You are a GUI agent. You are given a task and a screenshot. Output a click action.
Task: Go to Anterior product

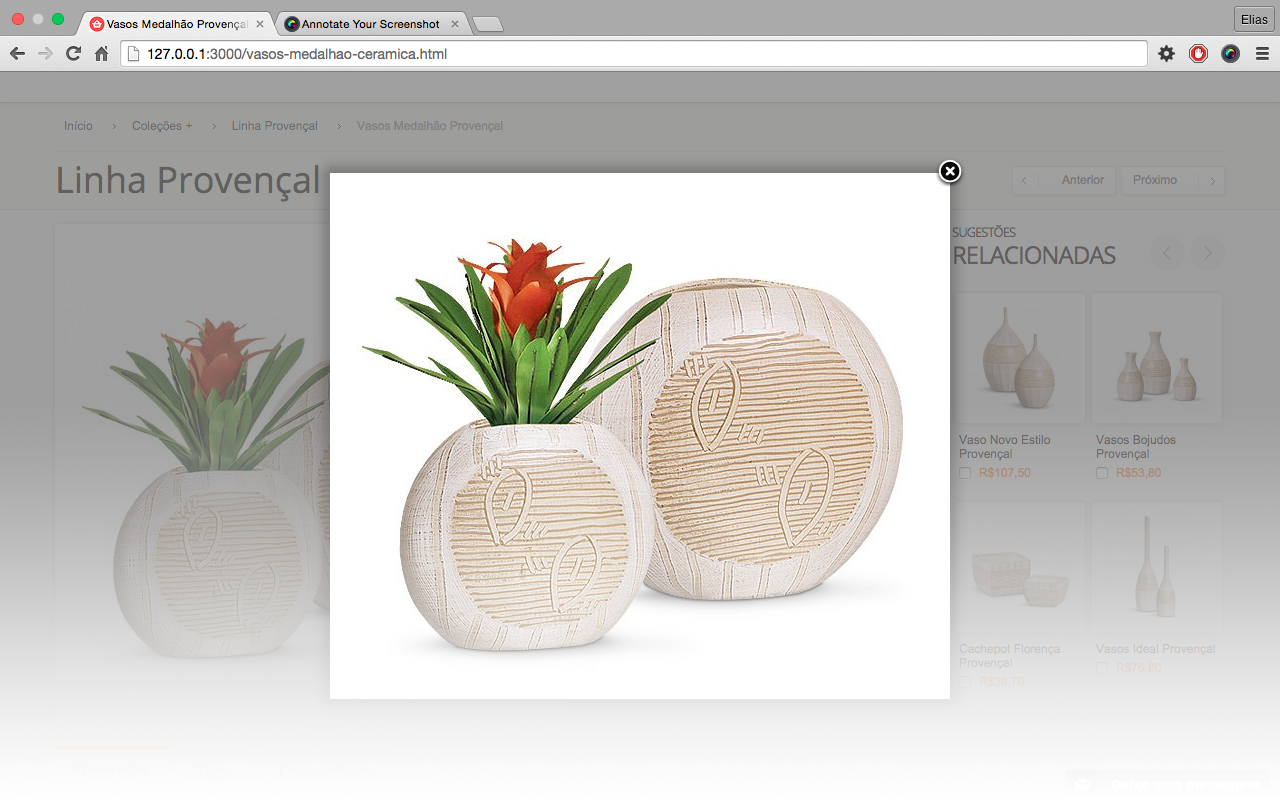tap(1064, 180)
